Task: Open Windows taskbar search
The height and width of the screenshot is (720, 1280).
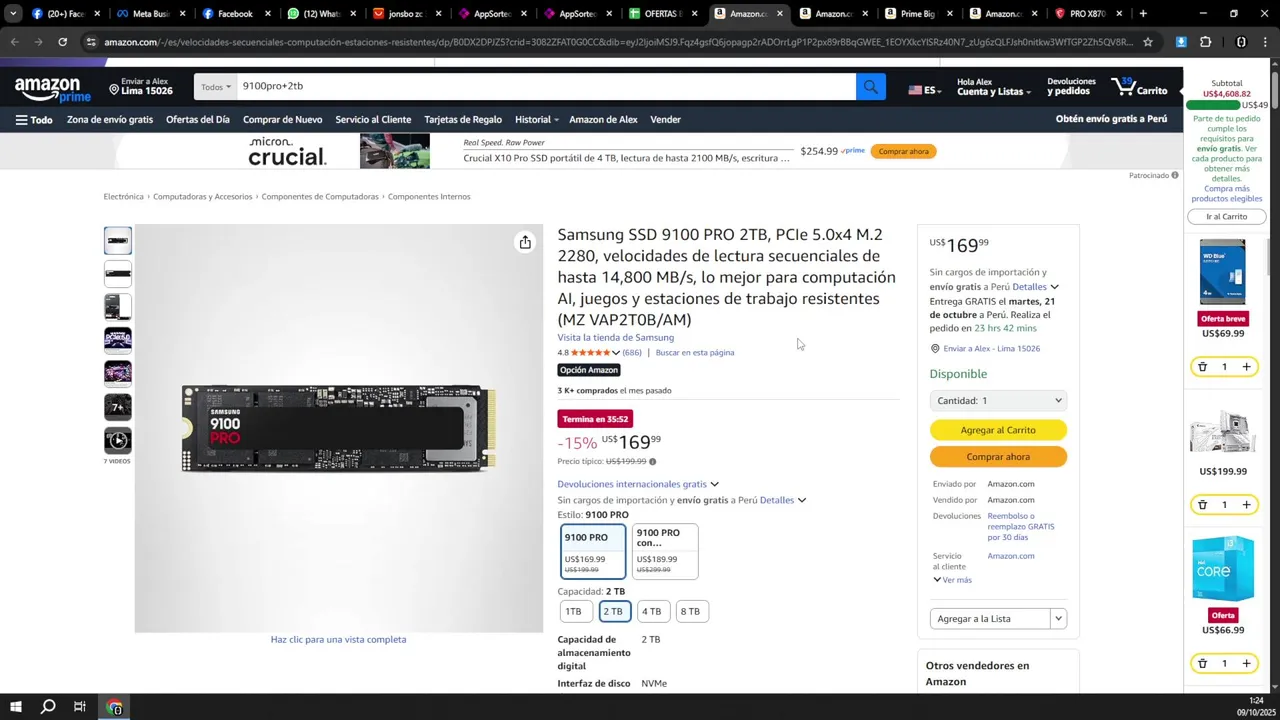Action: [x=48, y=707]
